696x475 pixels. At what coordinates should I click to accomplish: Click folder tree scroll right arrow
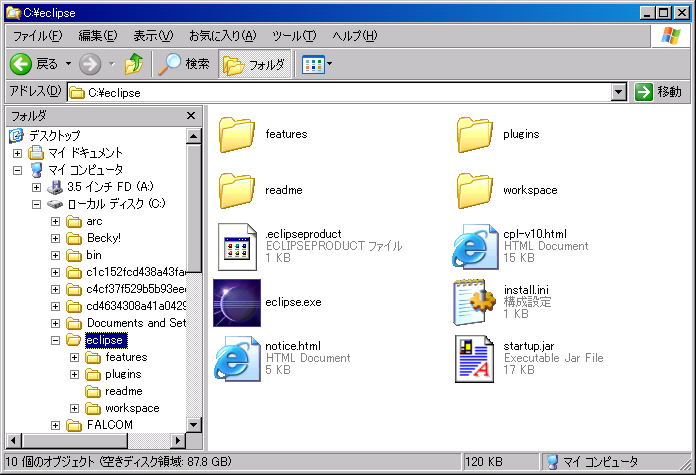pyautogui.click(x=178, y=440)
